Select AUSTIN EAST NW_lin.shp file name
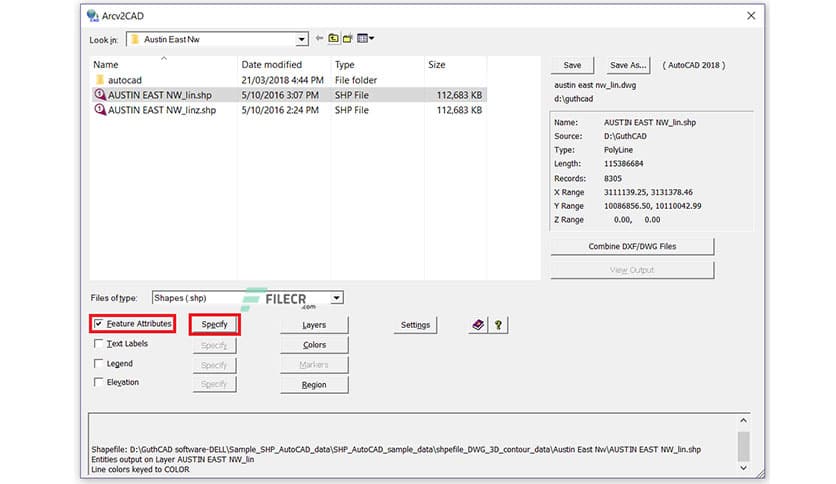The width and height of the screenshot is (836, 484). pyautogui.click(x=160, y=95)
